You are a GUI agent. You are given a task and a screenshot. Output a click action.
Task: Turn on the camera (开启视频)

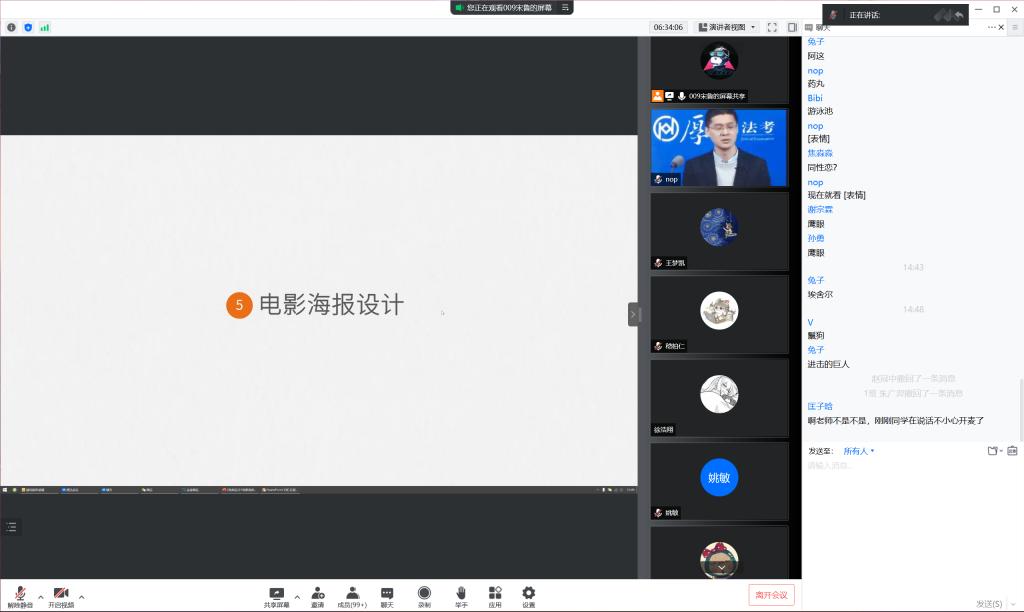(x=61, y=596)
